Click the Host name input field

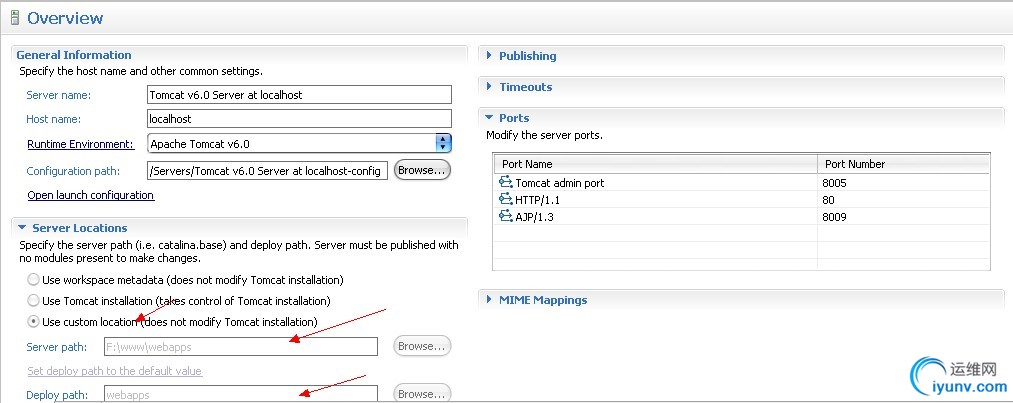[299, 119]
